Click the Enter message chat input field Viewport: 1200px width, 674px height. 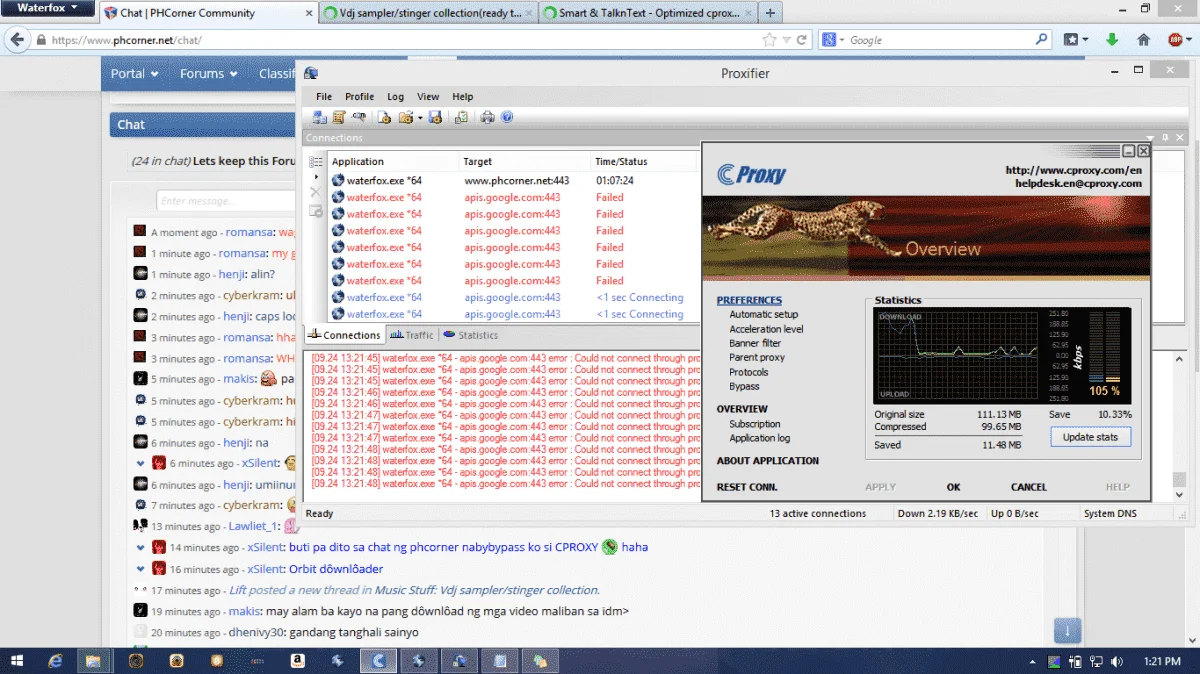point(225,201)
